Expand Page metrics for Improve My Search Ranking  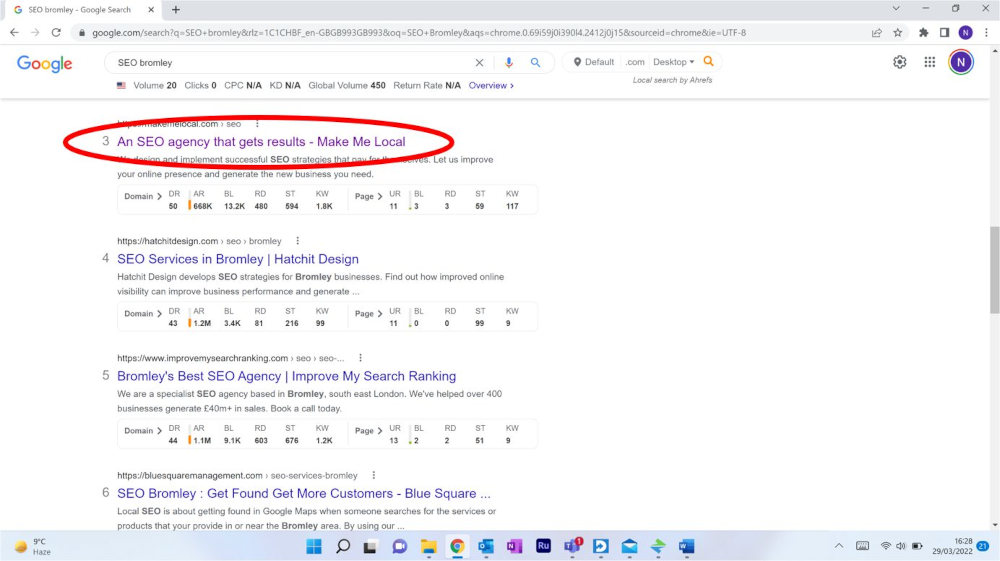click(369, 431)
